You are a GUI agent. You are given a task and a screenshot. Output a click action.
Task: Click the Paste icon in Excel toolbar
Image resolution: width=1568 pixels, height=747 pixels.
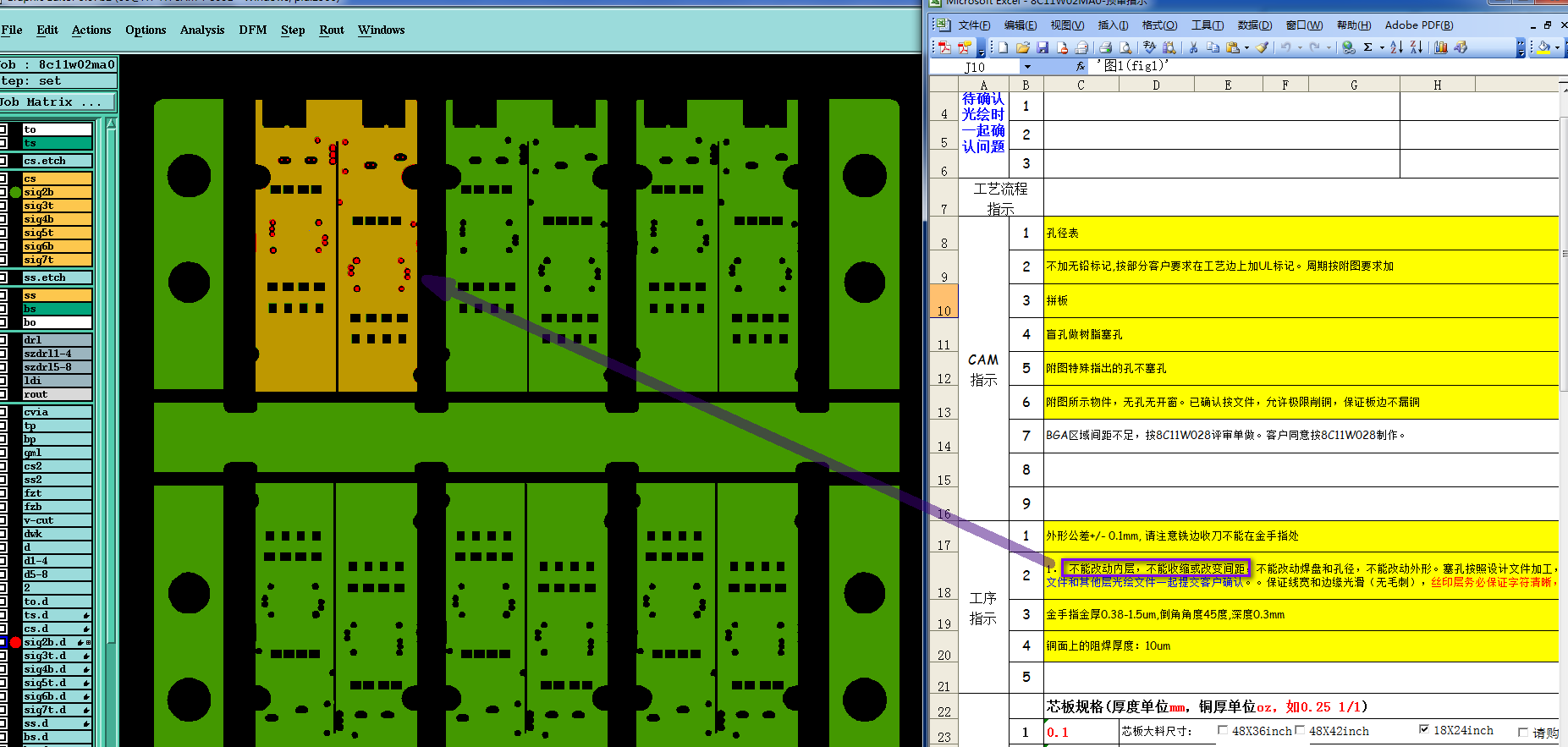pyautogui.click(x=1233, y=47)
